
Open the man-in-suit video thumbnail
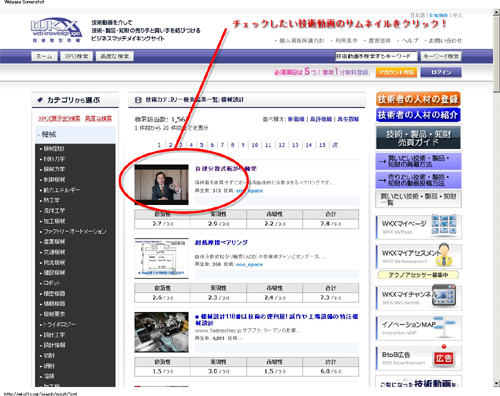tap(161, 184)
